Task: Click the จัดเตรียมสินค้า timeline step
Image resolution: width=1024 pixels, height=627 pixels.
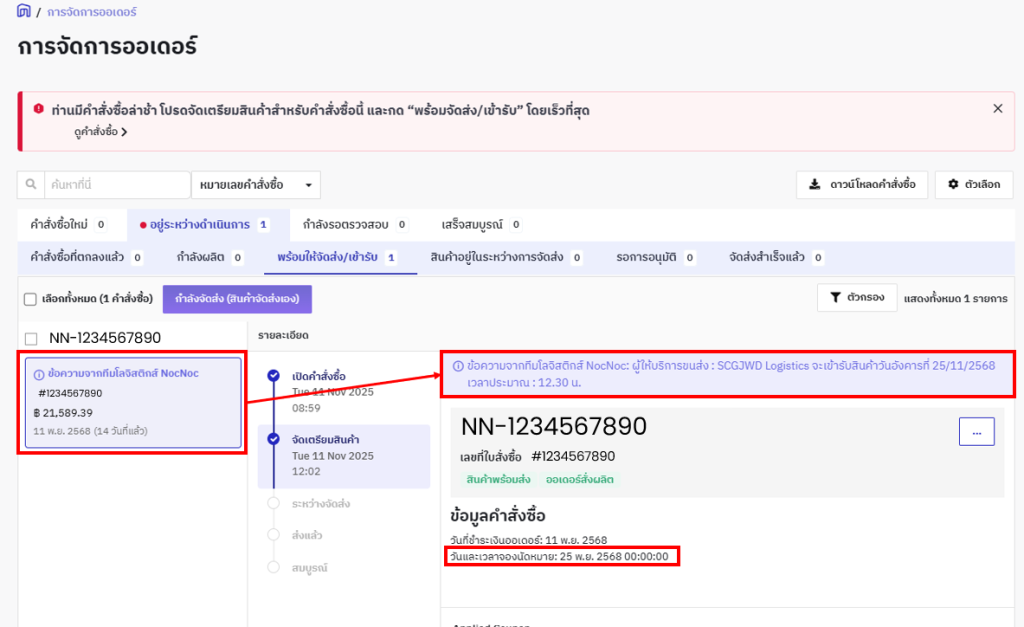Action: coord(325,439)
